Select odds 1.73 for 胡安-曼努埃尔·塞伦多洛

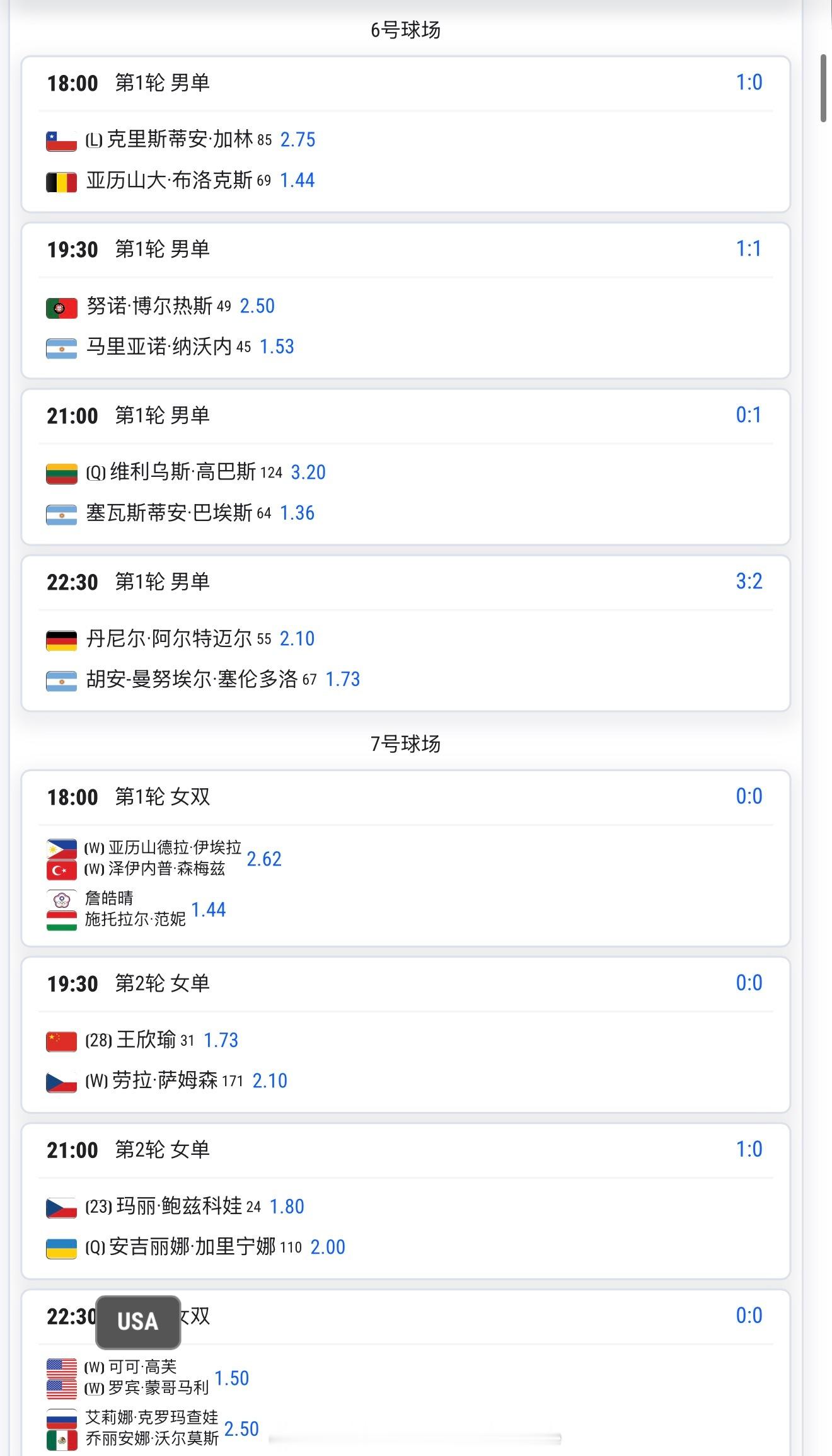tap(342, 679)
